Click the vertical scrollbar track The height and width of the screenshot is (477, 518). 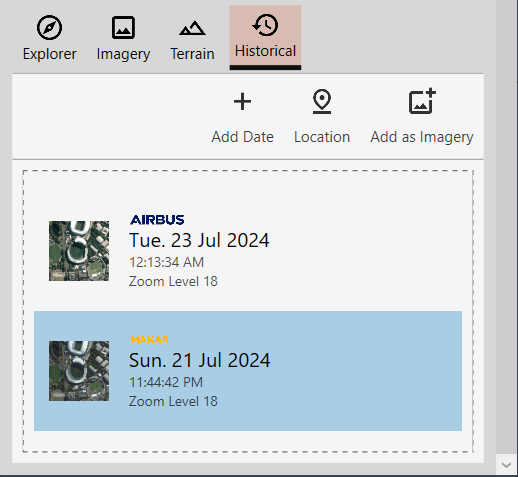pos(507,227)
